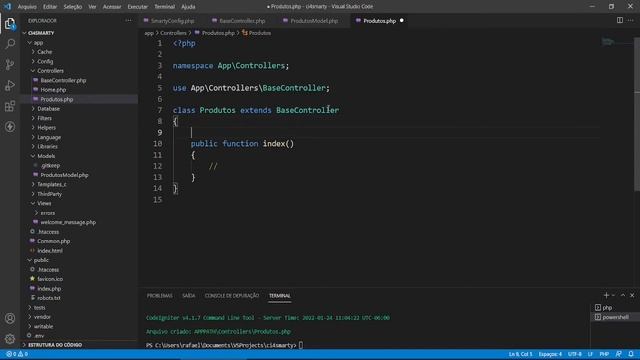The height and width of the screenshot is (360, 640).
Task: Change Espaços: 4 indentation setting
Action: [550, 354]
